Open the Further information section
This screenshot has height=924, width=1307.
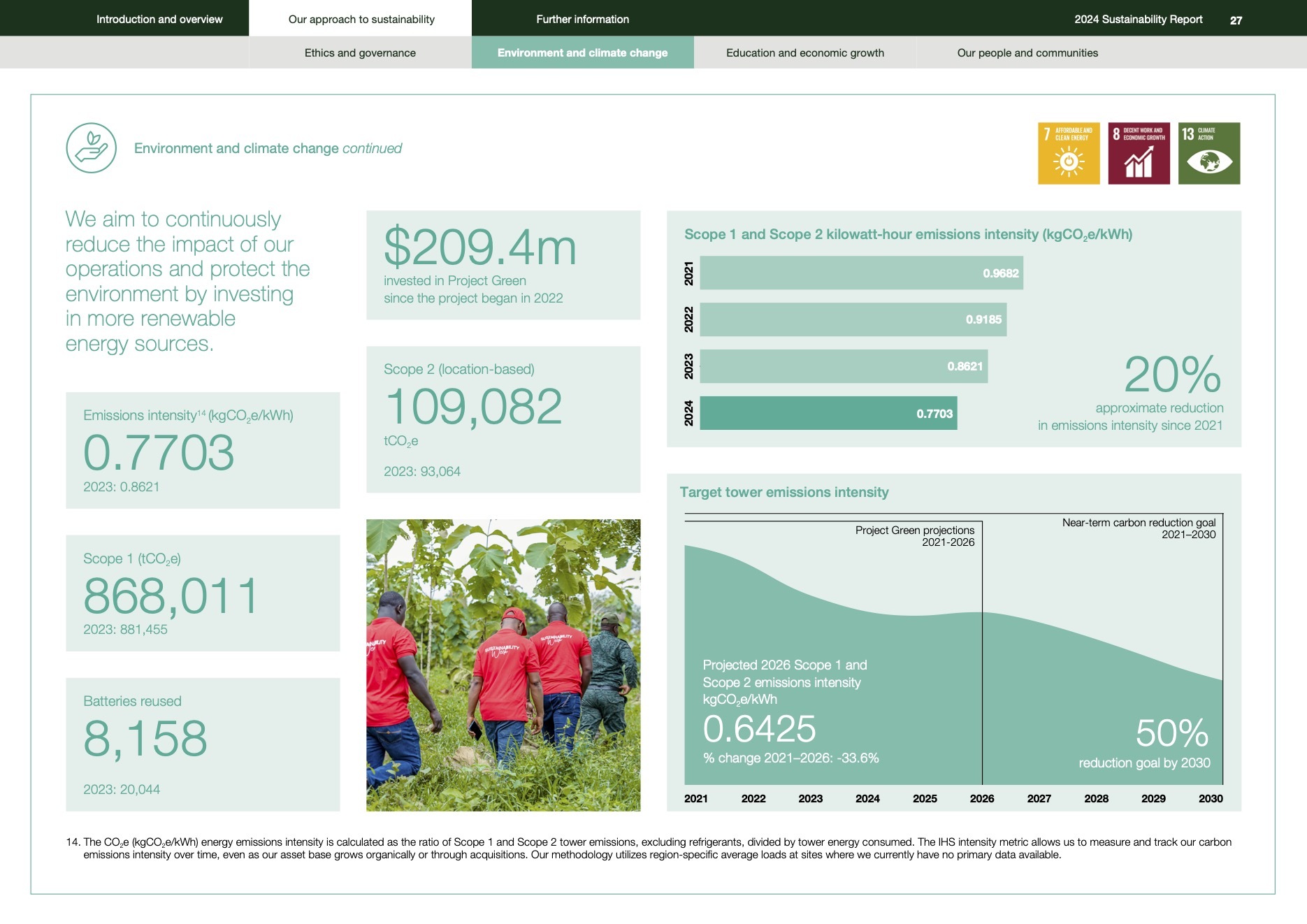582,19
